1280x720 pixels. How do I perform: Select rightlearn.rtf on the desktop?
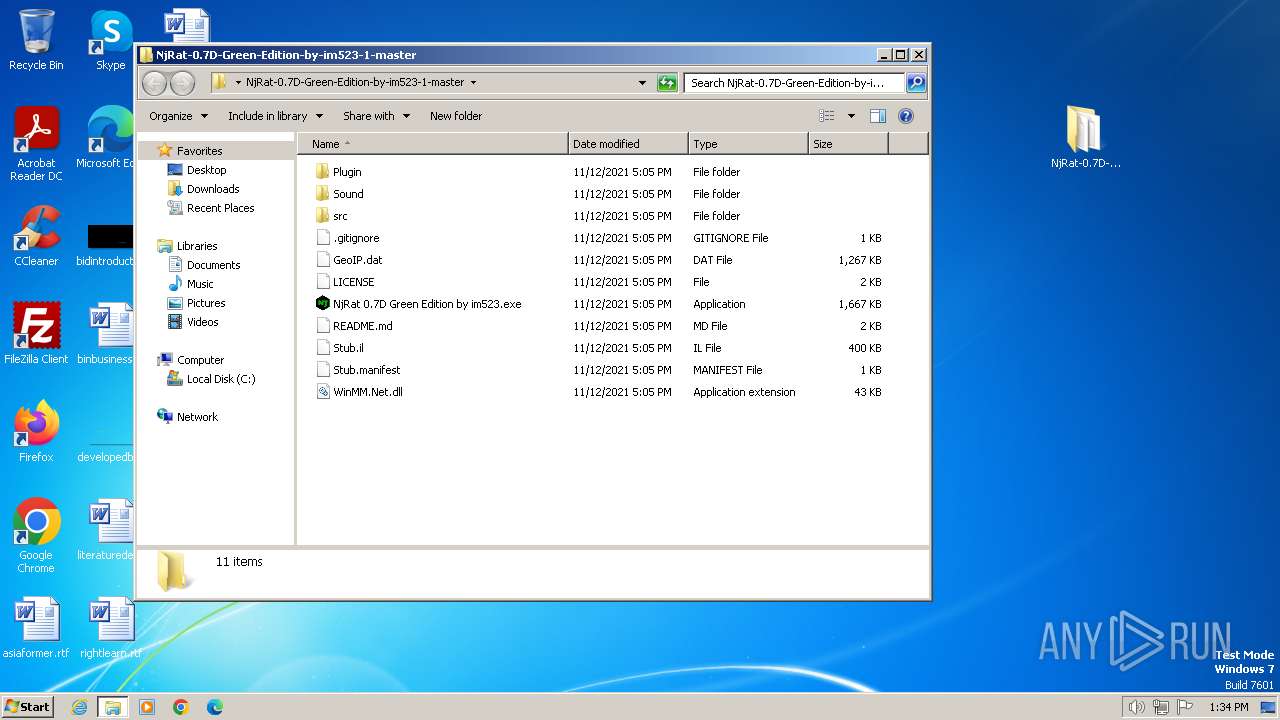pos(110,628)
